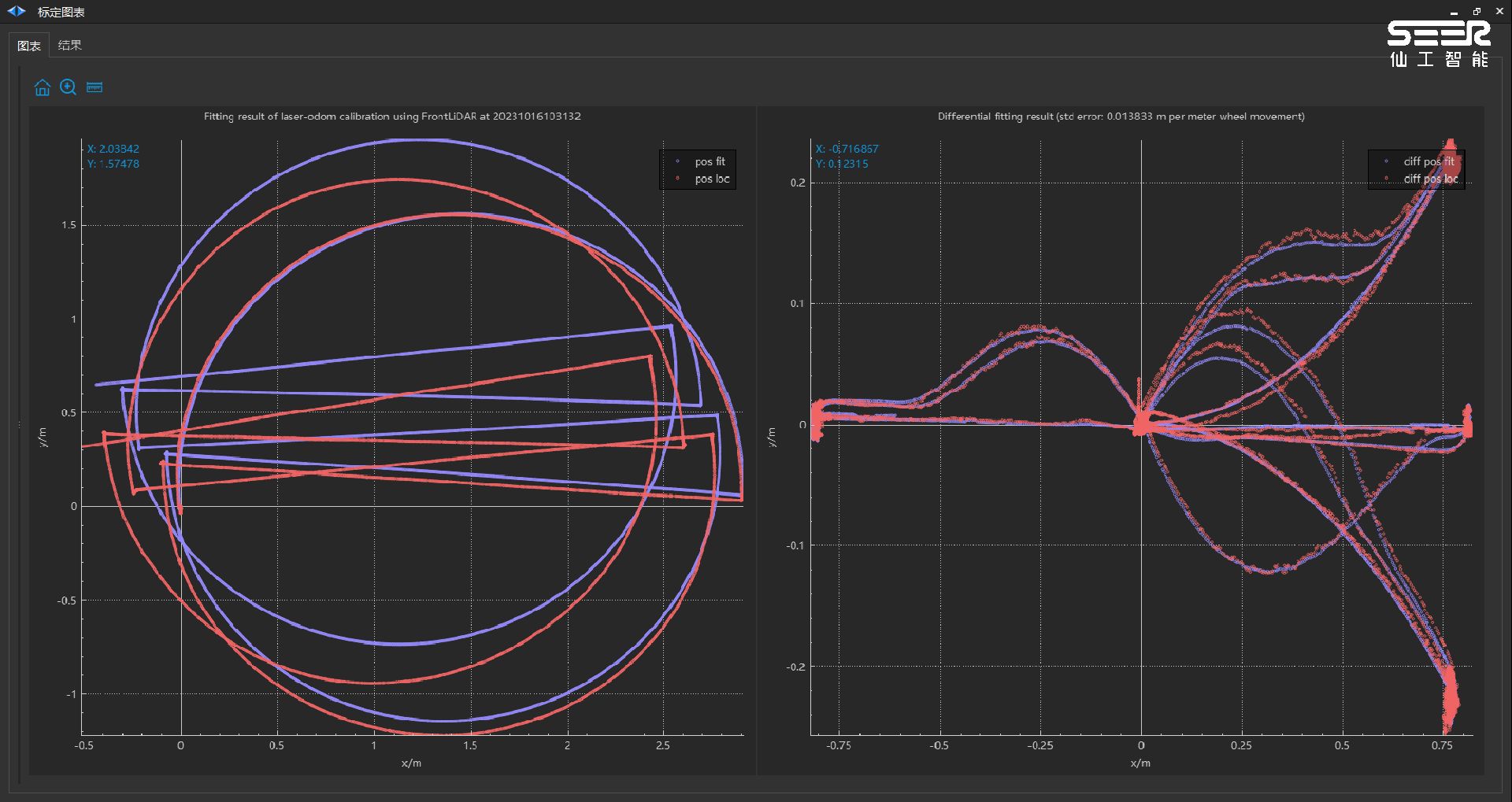The image size is (1512, 802).
Task: Click the SEER company logo
Action: point(1439,44)
